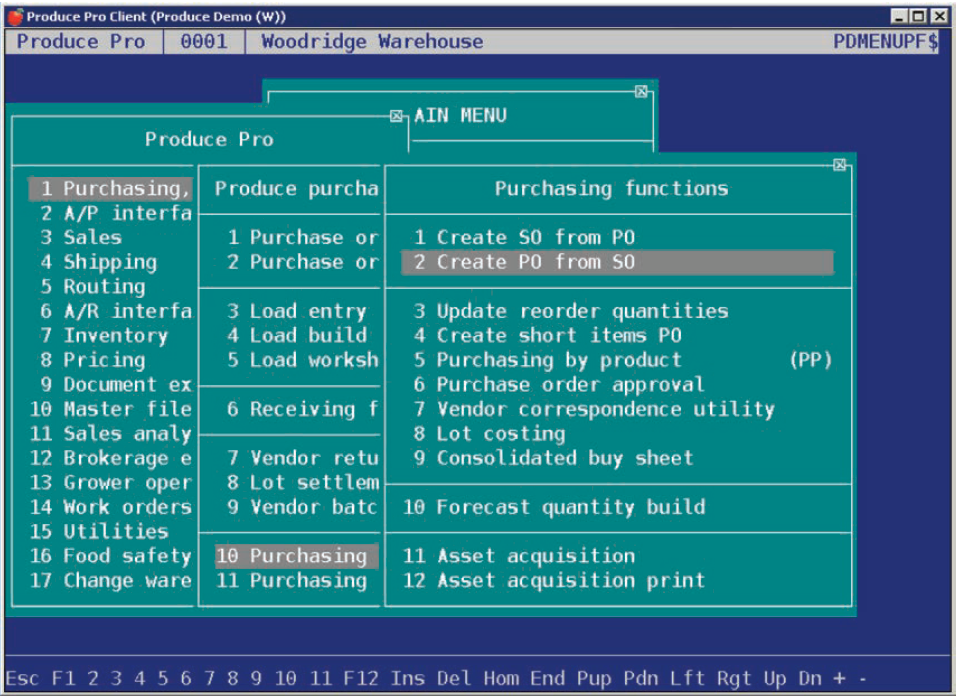This screenshot has height=696, width=957.
Task: Open 5 Purchasing by product
Action: point(623,360)
